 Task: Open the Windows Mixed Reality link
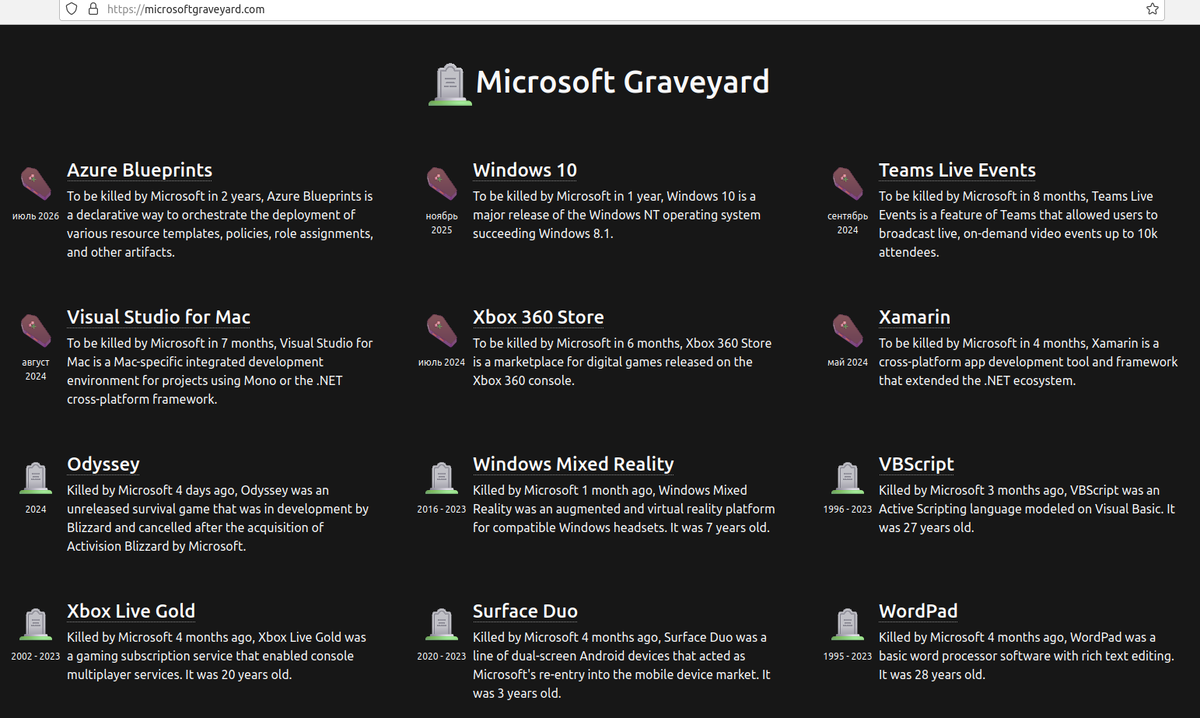pos(573,464)
